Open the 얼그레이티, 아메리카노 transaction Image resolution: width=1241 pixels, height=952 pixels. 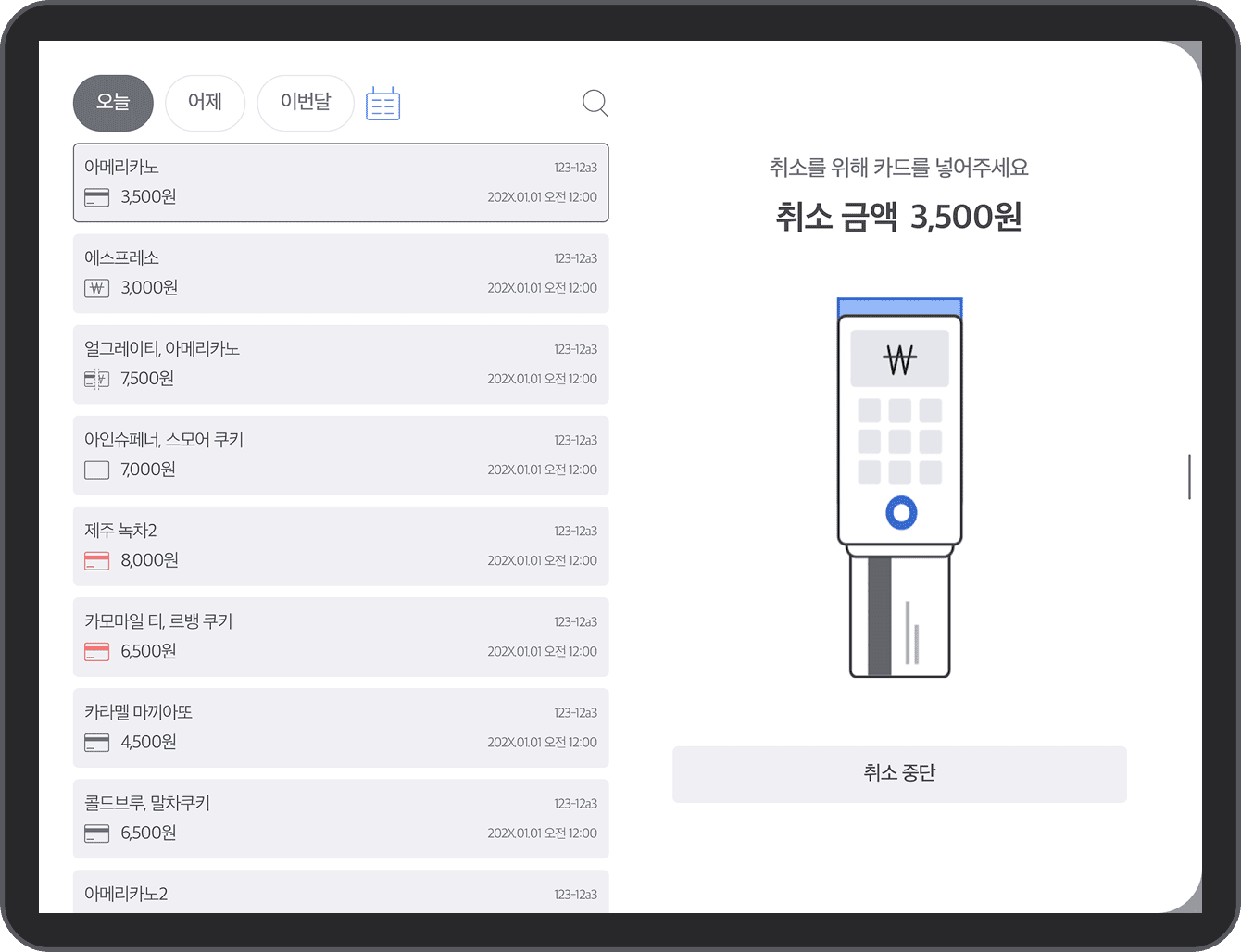(x=341, y=364)
